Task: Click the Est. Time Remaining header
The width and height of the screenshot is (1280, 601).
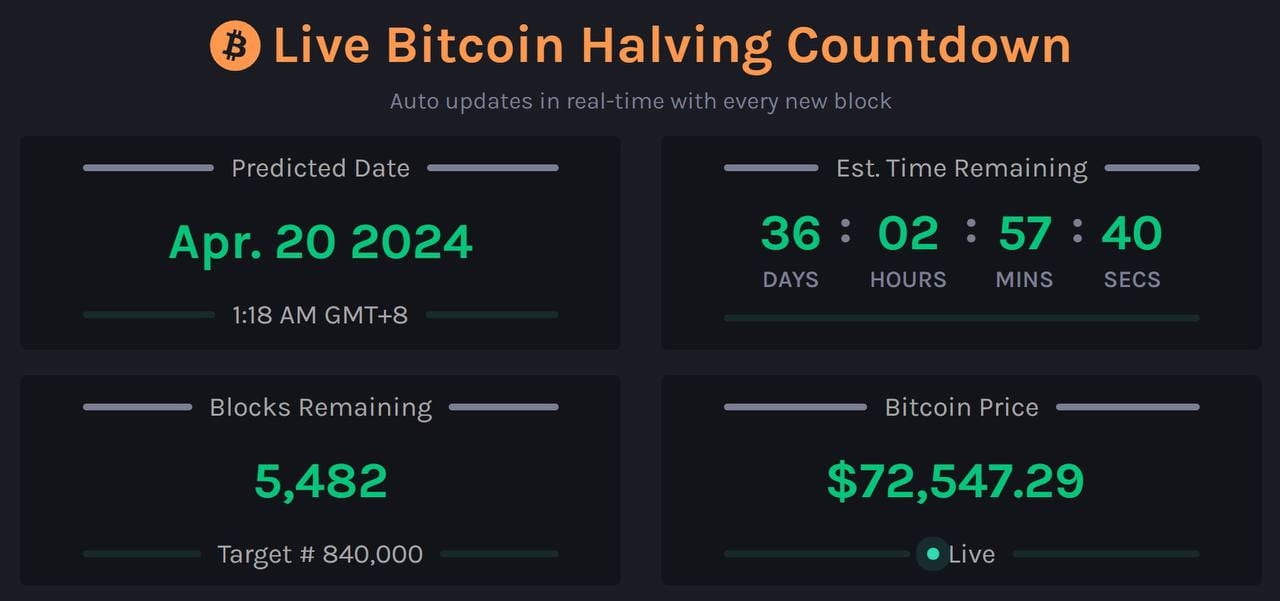Action: pyautogui.click(x=962, y=168)
